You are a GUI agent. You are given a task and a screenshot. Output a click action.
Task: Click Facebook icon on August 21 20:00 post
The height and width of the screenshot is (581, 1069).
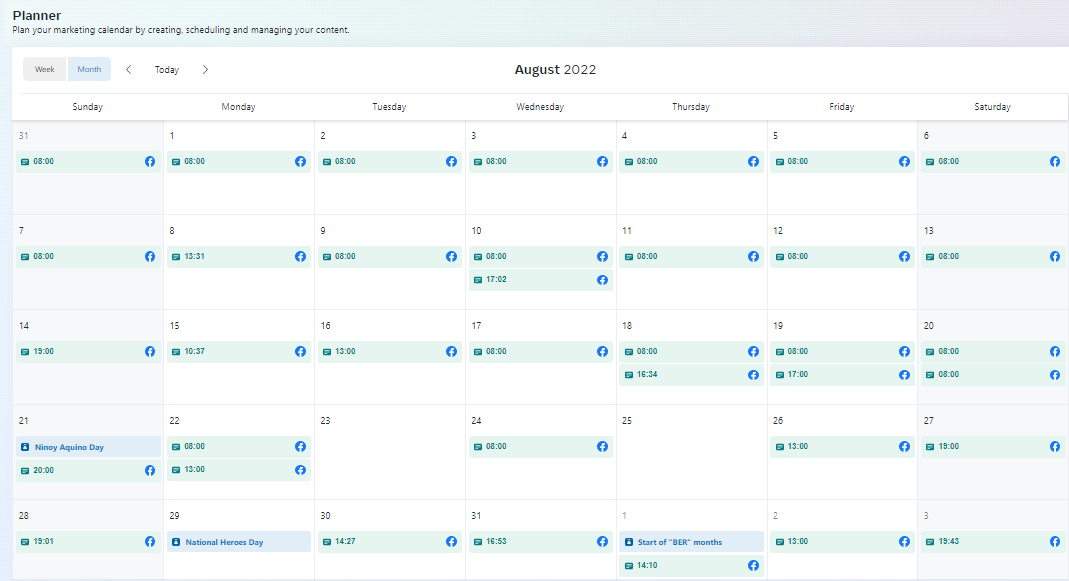tap(150, 471)
